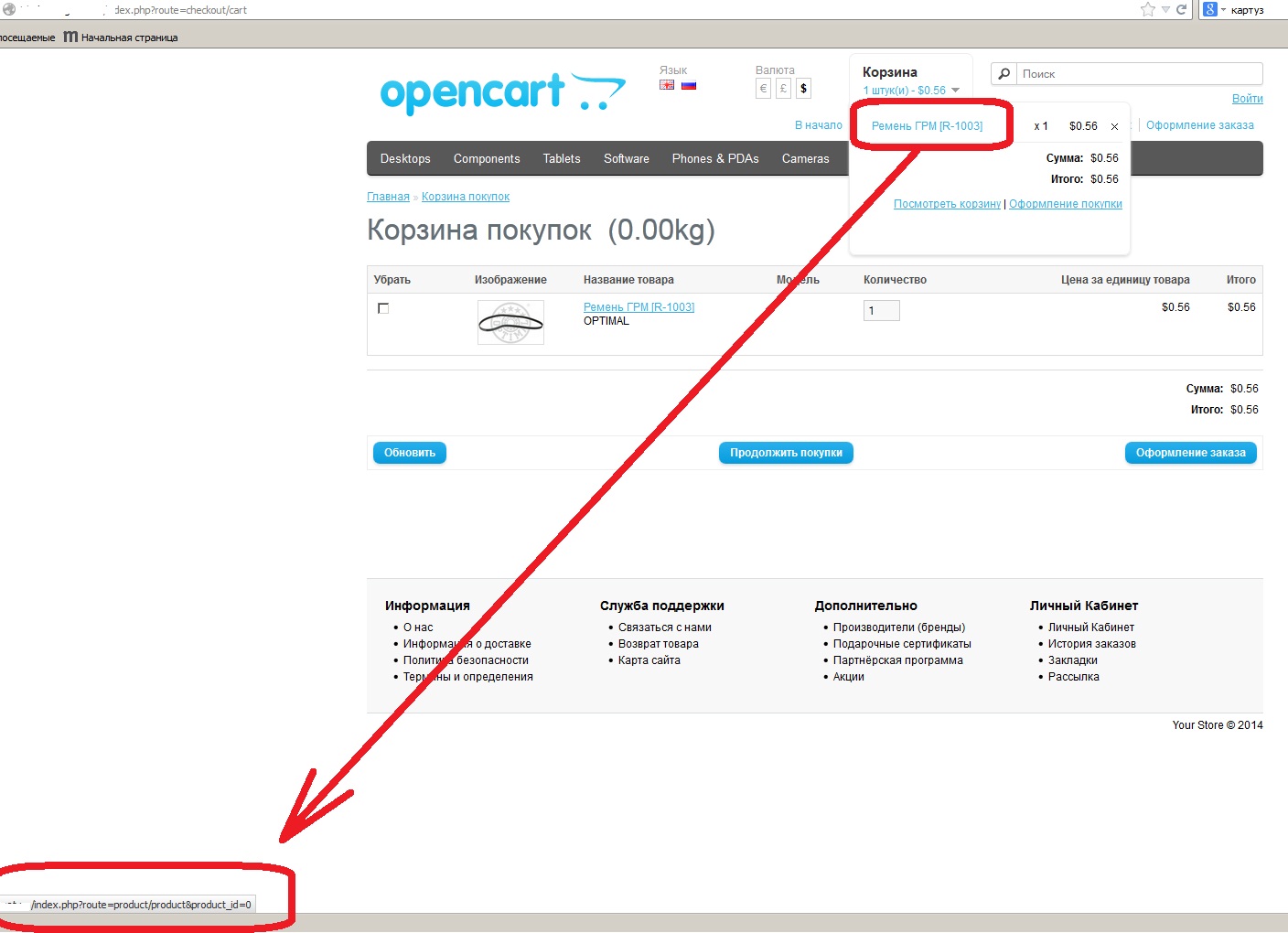1288x933 pixels.
Task: Open the Components menu category
Action: [x=487, y=158]
